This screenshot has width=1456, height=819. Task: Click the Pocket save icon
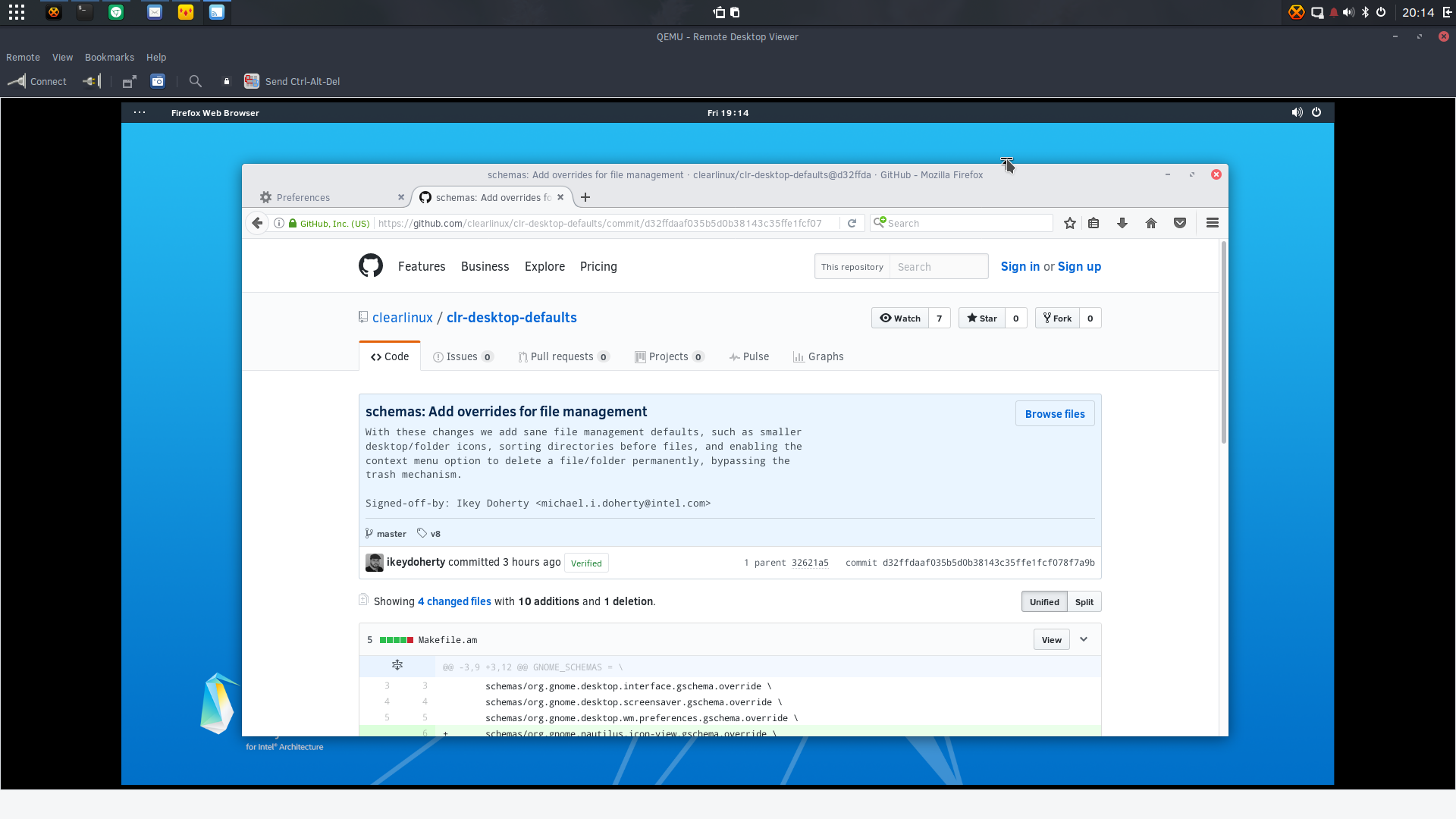1180,223
